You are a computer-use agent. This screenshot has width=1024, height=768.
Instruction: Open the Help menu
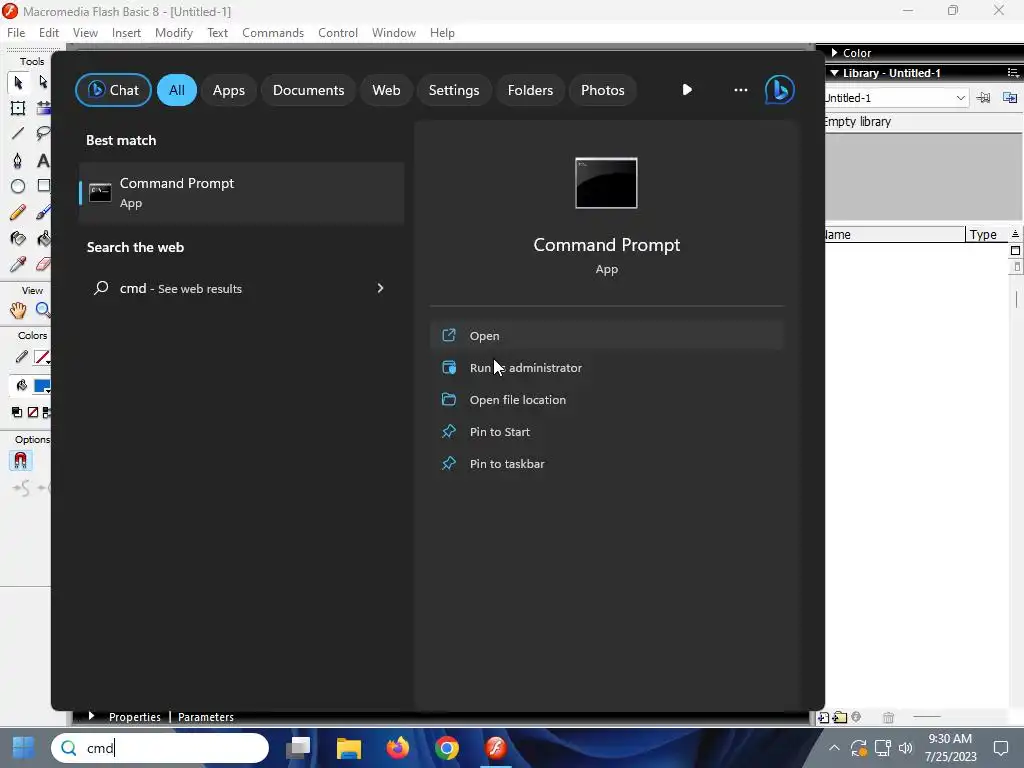coord(442,33)
